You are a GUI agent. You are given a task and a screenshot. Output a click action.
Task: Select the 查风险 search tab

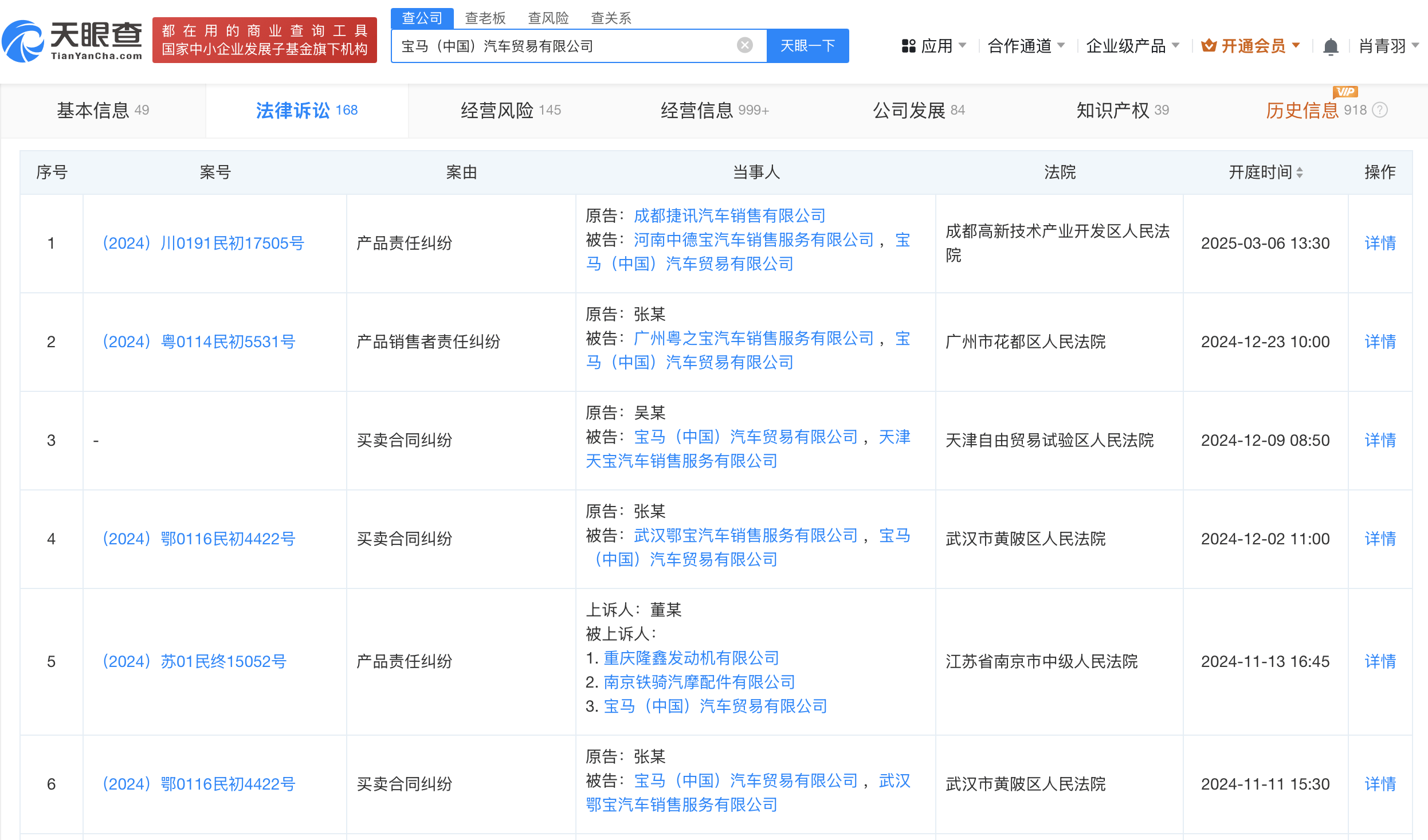point(548,18)
